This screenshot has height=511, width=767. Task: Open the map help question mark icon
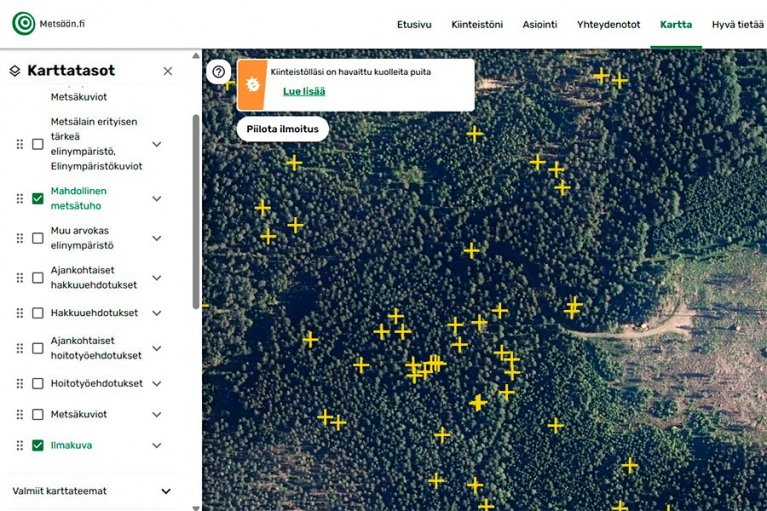tap(219, 72)
